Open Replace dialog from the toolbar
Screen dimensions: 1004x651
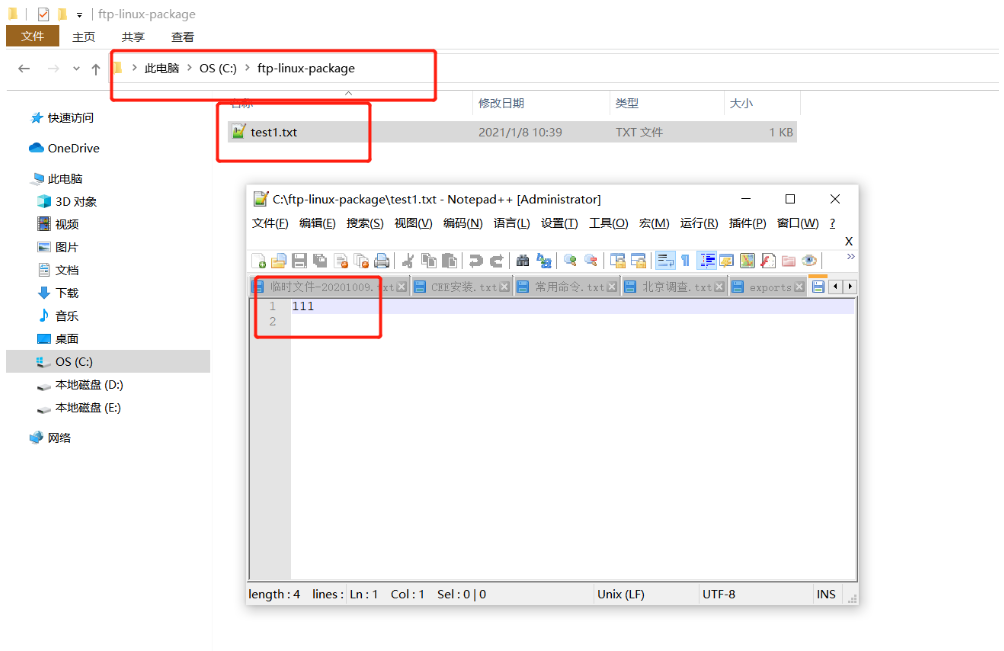pyautogui.click(x=544, y=261)
